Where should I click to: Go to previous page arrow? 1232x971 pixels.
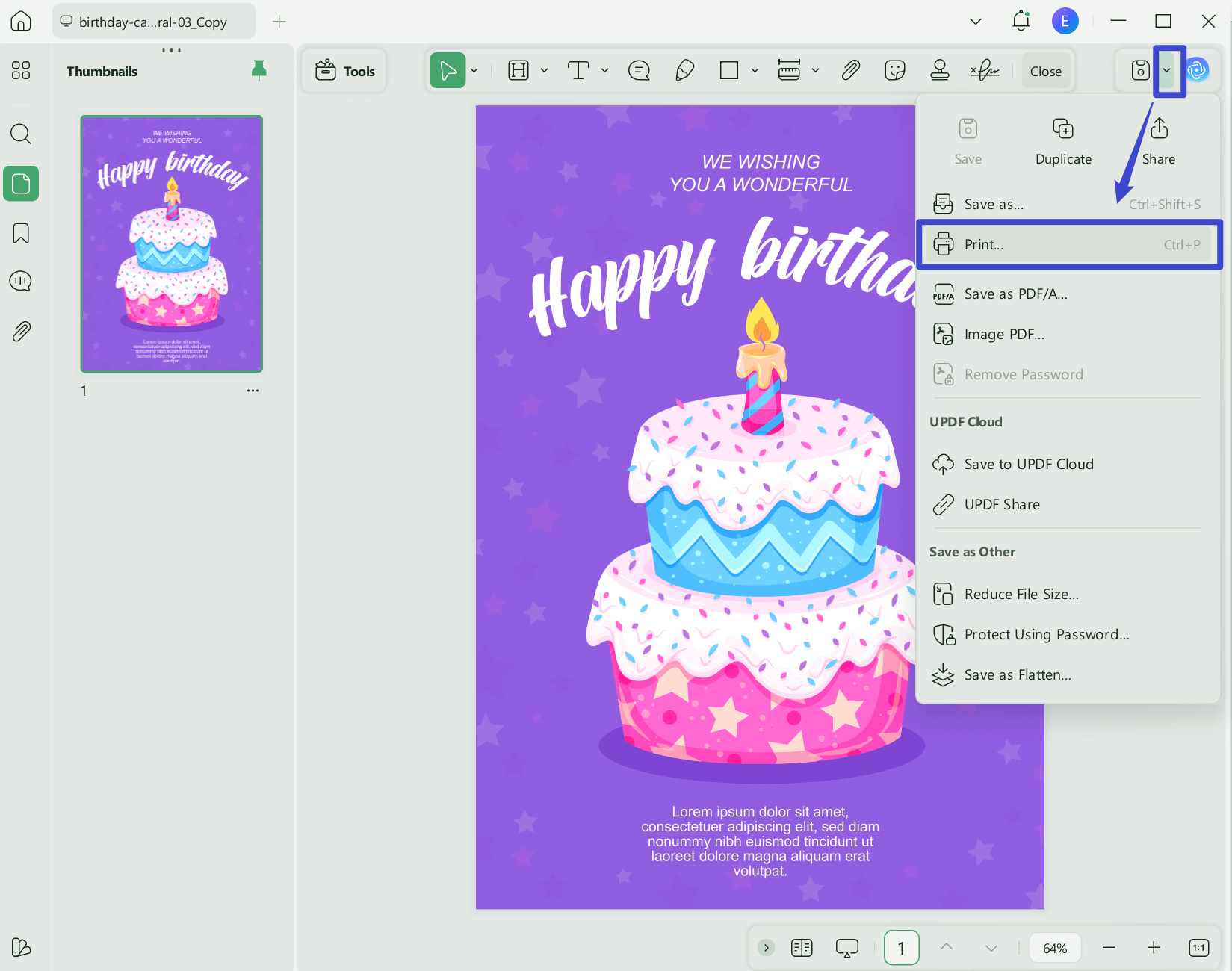[947, 947]
